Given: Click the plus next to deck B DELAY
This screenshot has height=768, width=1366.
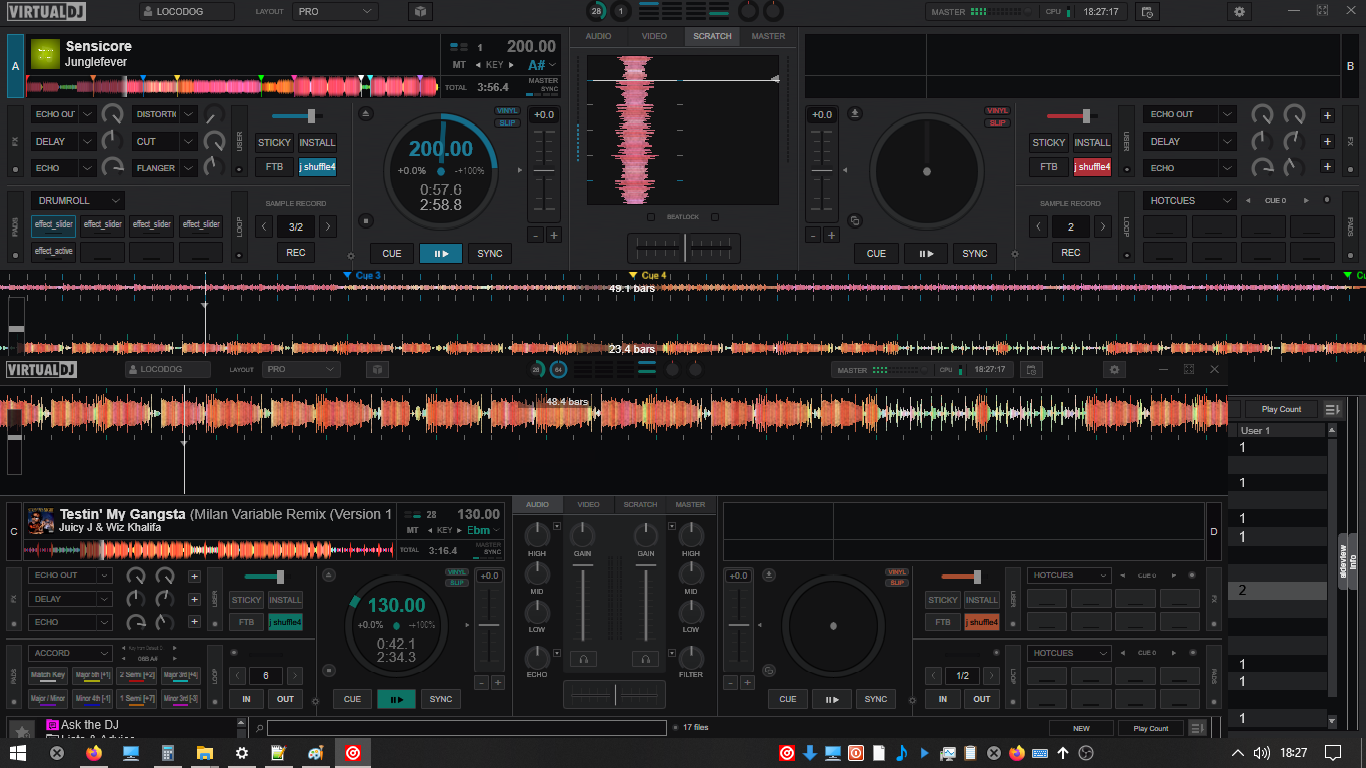Looking at the screenshot, I should click(x=1327, y=141).
